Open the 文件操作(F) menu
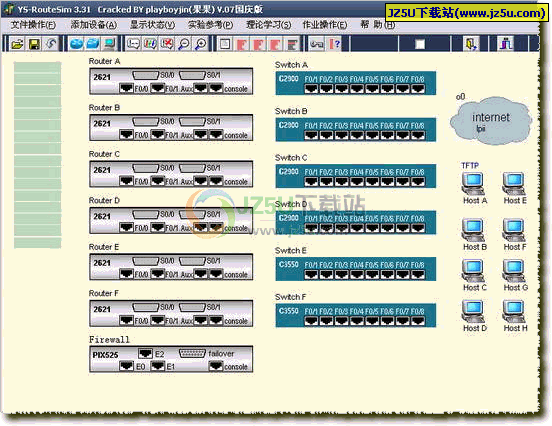Screen dimensions: 552x426 (33, 25)
